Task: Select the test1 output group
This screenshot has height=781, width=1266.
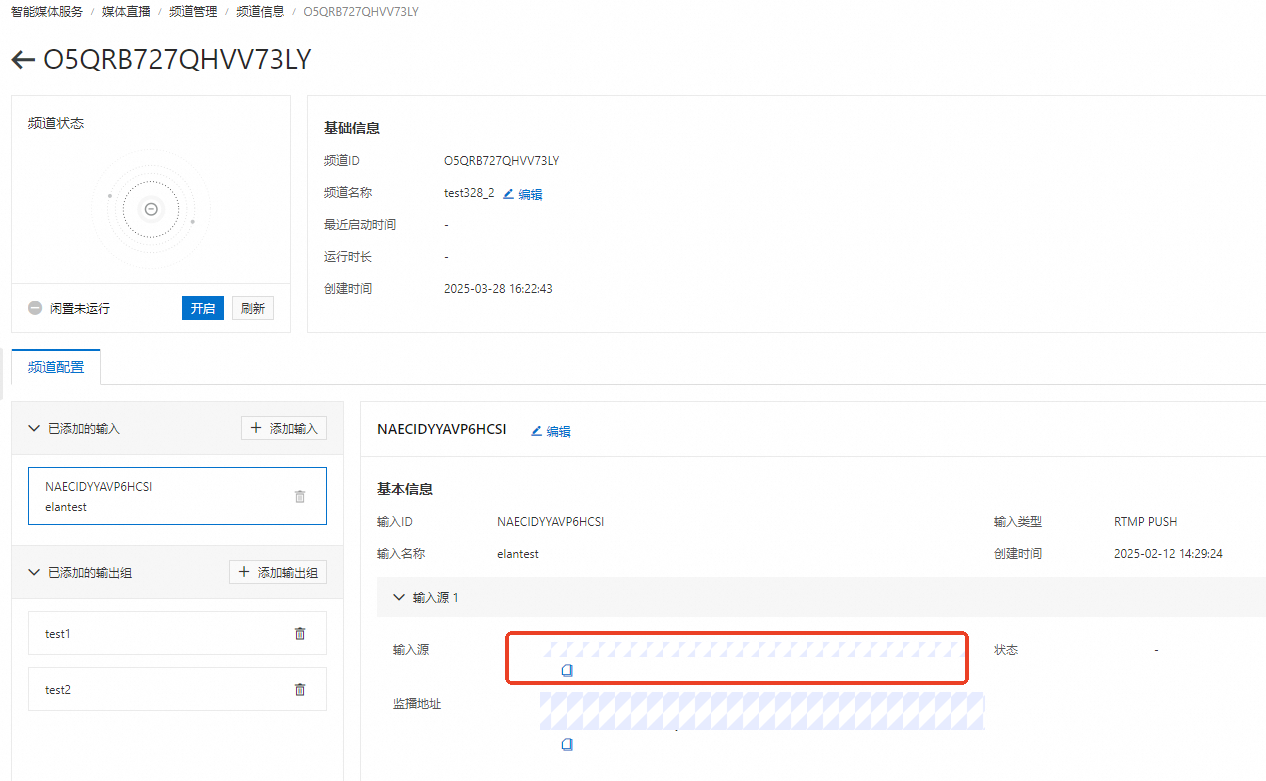Action: pyautogui.click(x=178, y=633)
